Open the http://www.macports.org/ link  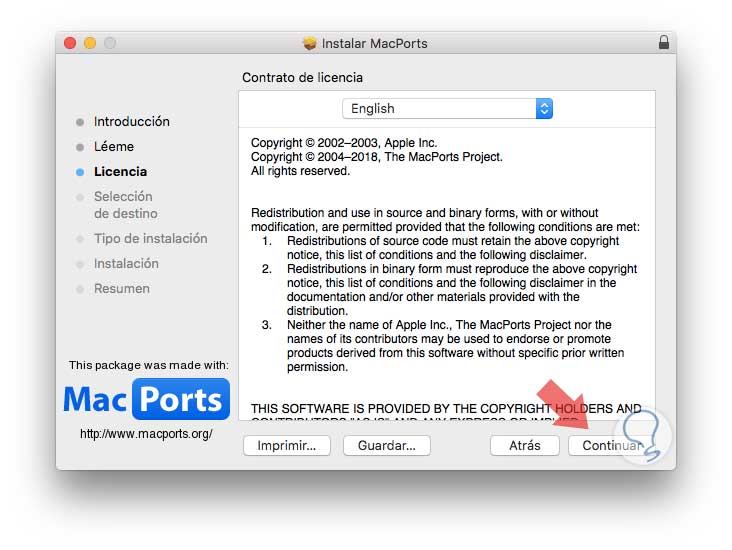[146, 434]
